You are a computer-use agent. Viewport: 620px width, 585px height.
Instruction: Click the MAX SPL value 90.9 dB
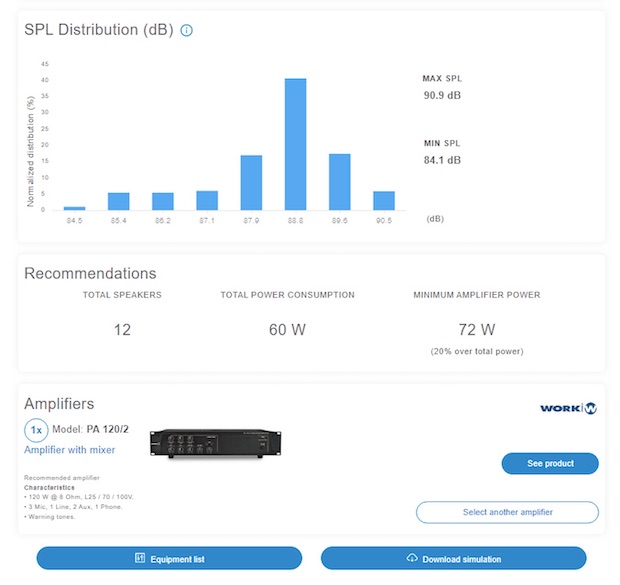coord(442,96)
